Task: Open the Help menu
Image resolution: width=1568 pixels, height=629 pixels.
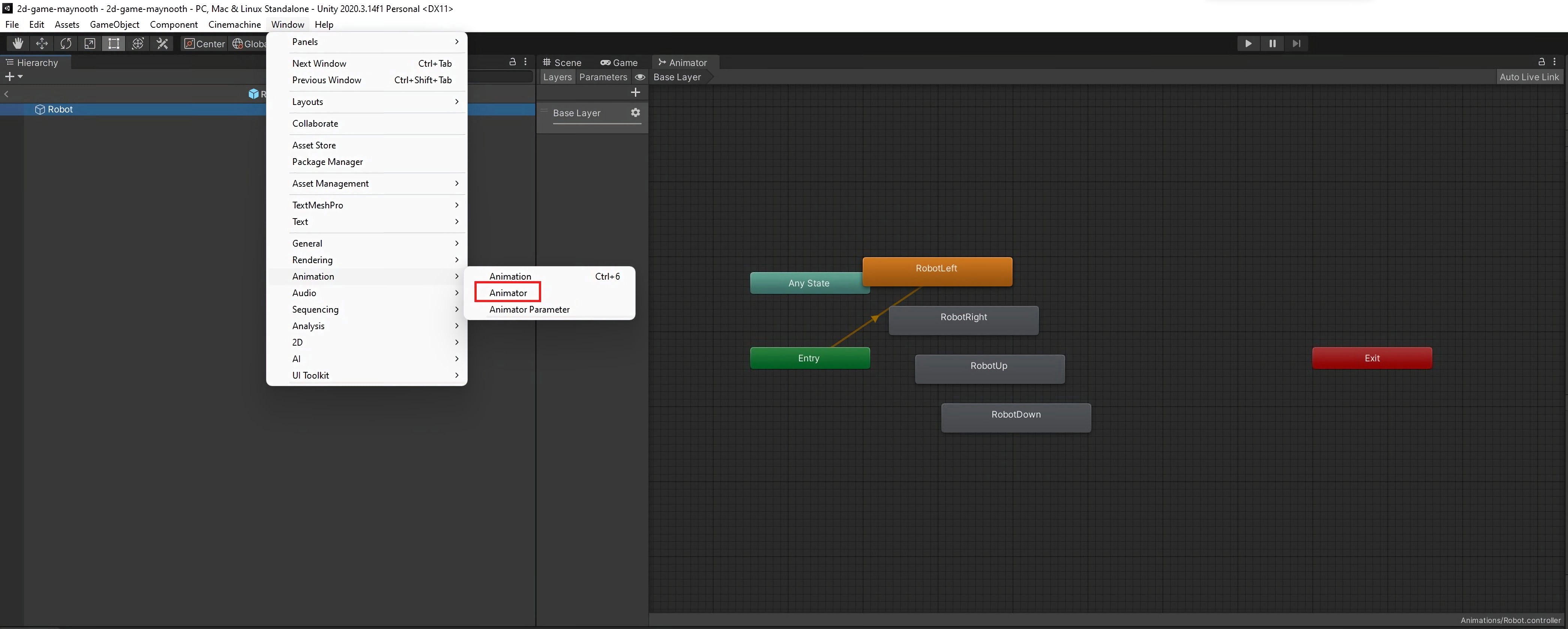Action: coord(324,24)
